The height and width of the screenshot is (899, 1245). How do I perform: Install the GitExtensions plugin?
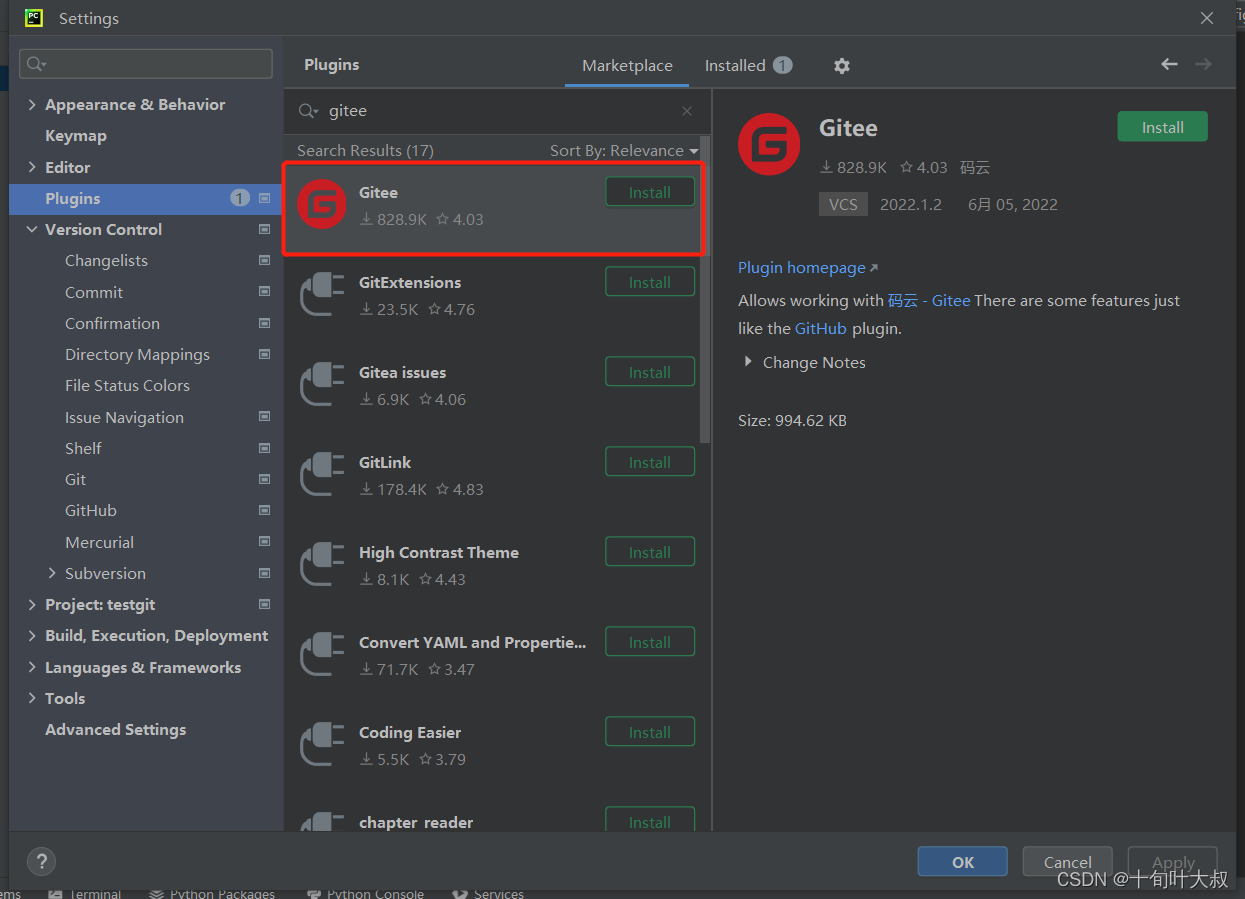pyautogui.click(x=650, y=282)
